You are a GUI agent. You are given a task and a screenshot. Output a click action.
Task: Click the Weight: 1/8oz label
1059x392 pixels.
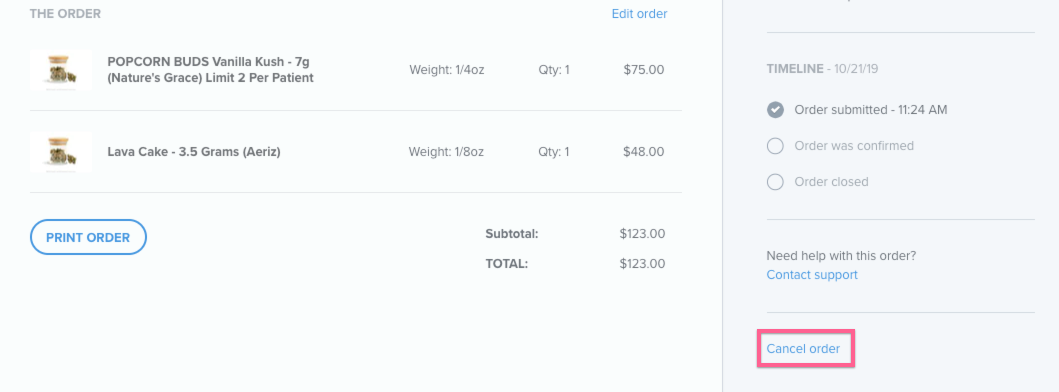[x=446, y=151]
